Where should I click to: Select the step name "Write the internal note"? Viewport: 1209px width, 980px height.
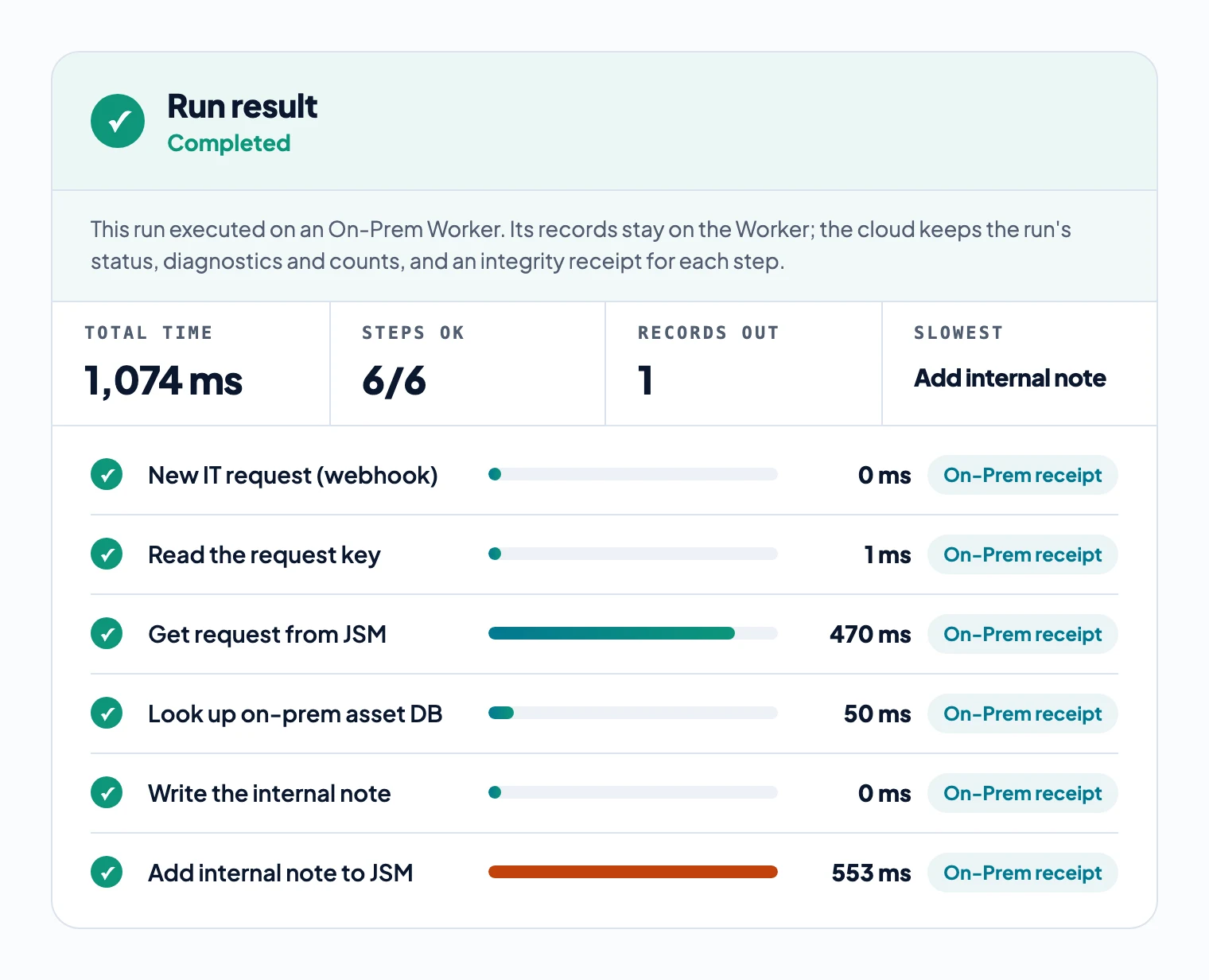point(270,794)
